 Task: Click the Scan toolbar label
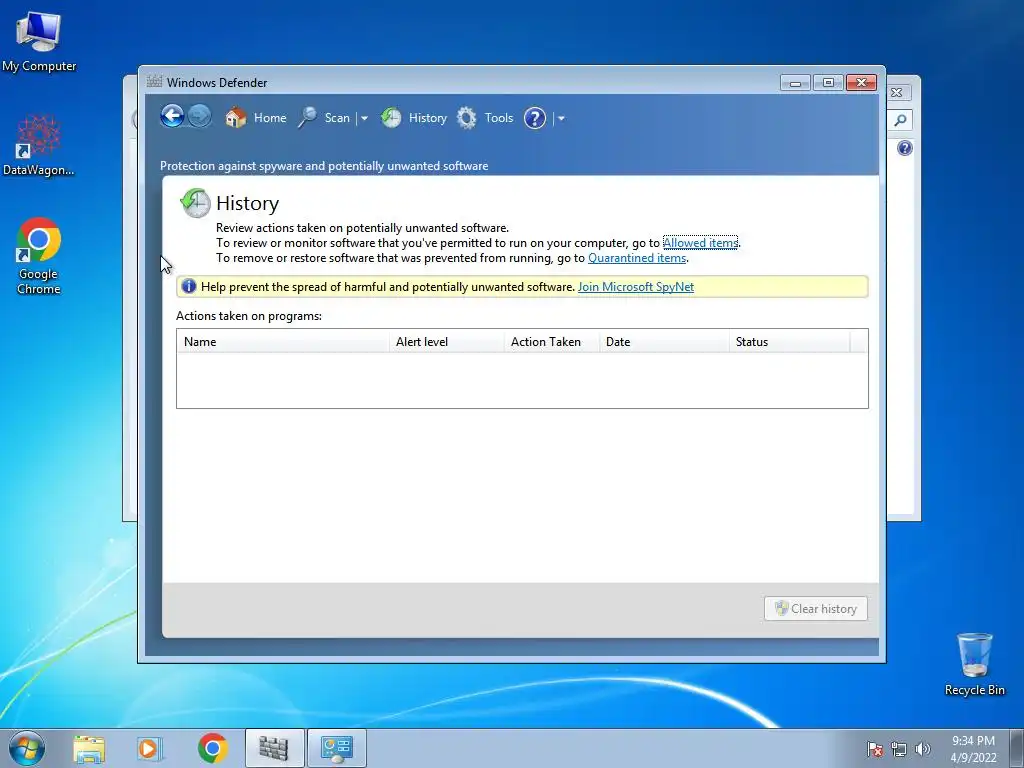click(x=337, y=118)
